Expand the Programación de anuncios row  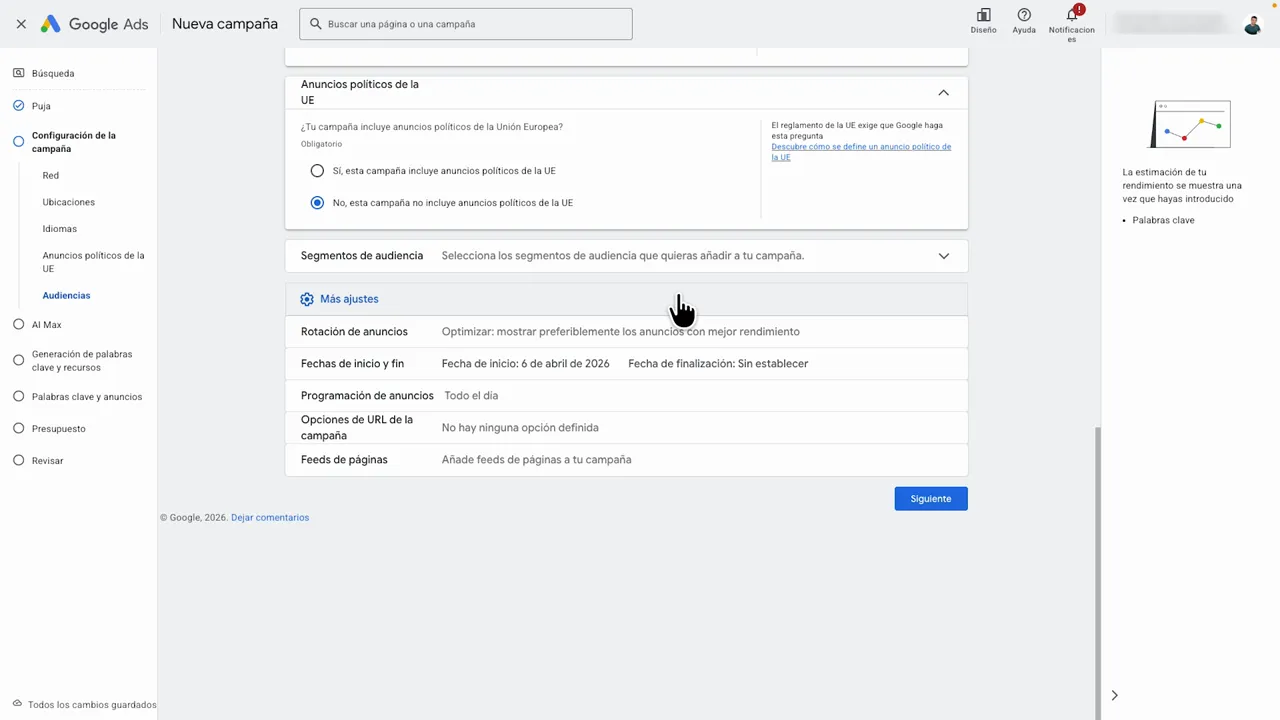pyautogui.click(x=626, y=396)
